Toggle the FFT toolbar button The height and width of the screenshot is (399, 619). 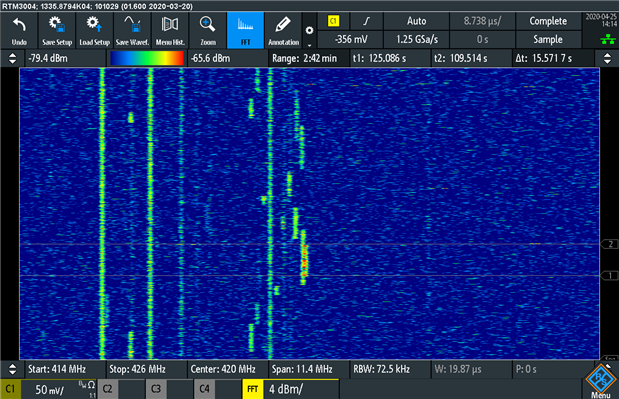click(x=246, y=30)
